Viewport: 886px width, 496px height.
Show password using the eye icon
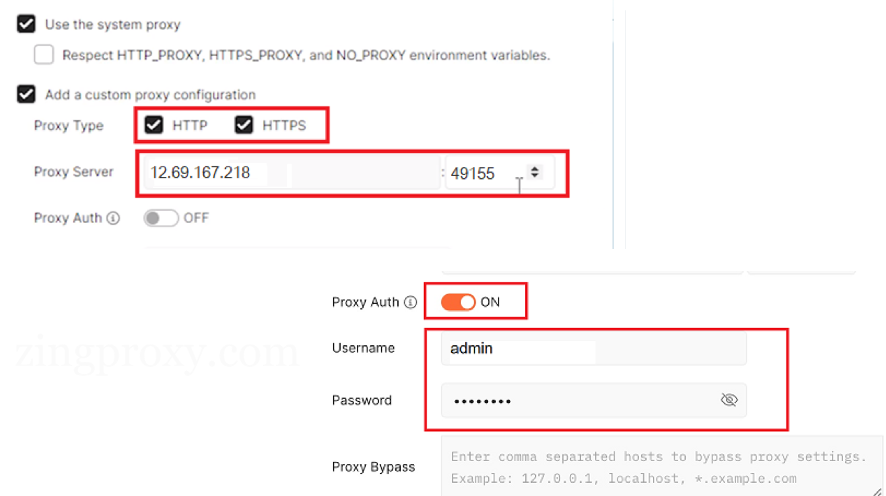point(729,400)
